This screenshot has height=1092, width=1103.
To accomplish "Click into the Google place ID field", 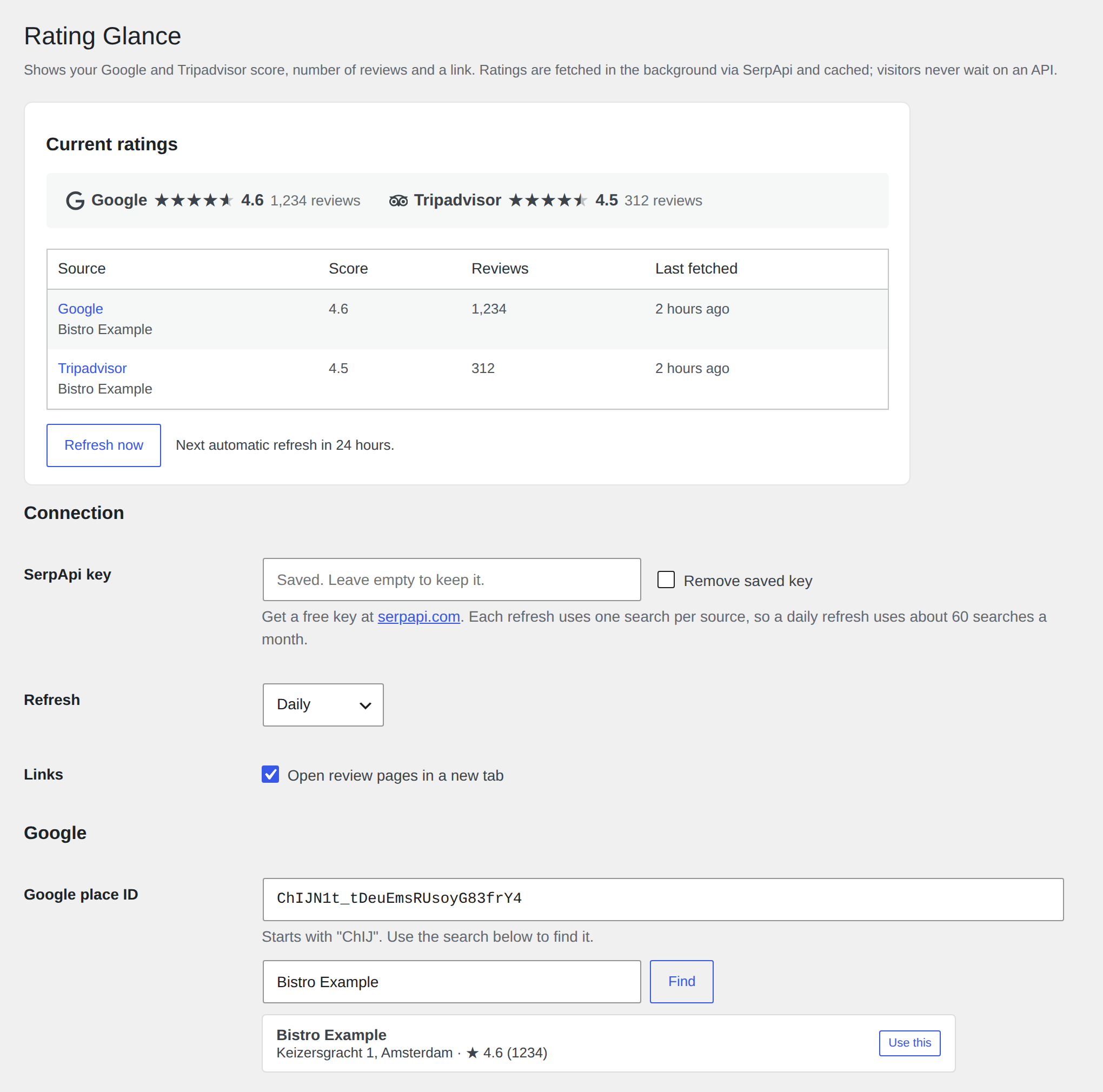I will coord(663,899).
